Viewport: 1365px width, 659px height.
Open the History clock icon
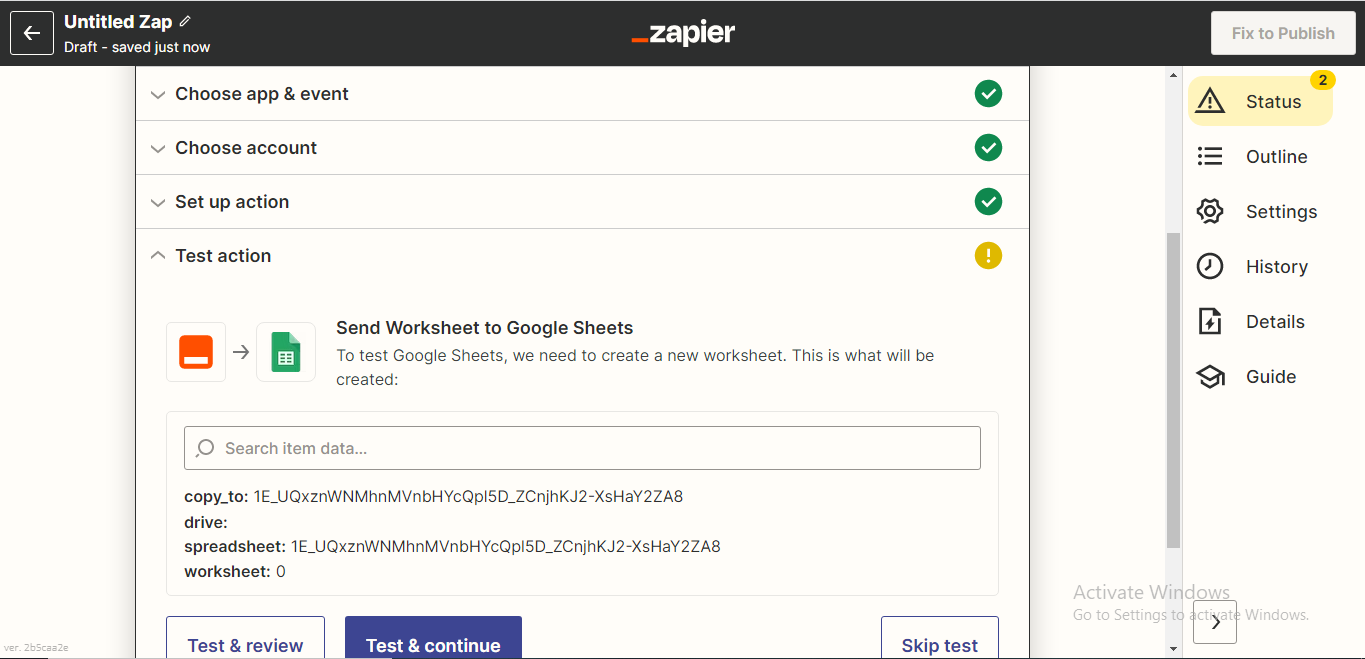(x=1210, y=266)
